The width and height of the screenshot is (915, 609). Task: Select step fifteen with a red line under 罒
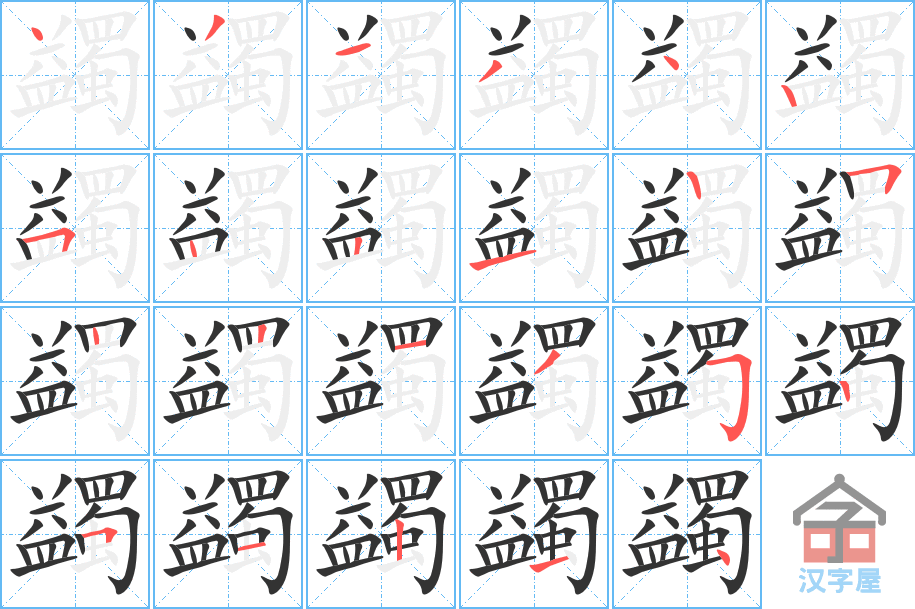click(x=381, y=381)
